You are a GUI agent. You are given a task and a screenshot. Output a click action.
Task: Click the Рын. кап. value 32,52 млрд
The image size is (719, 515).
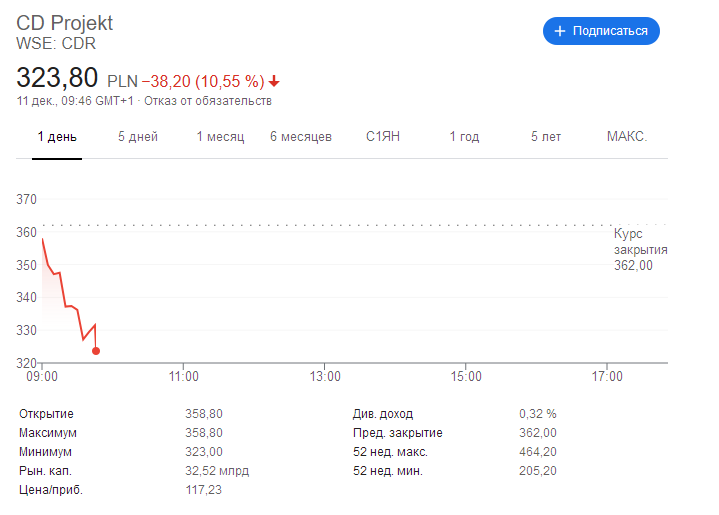click(x=217, y=471)
